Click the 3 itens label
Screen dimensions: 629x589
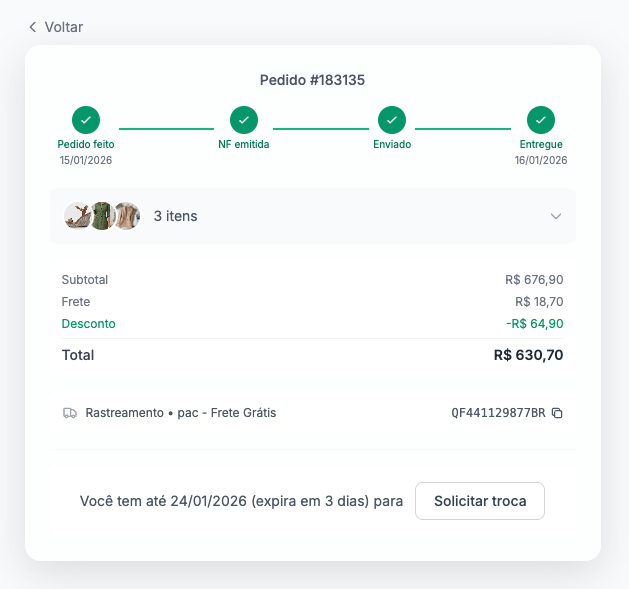[x=175, y=216]
